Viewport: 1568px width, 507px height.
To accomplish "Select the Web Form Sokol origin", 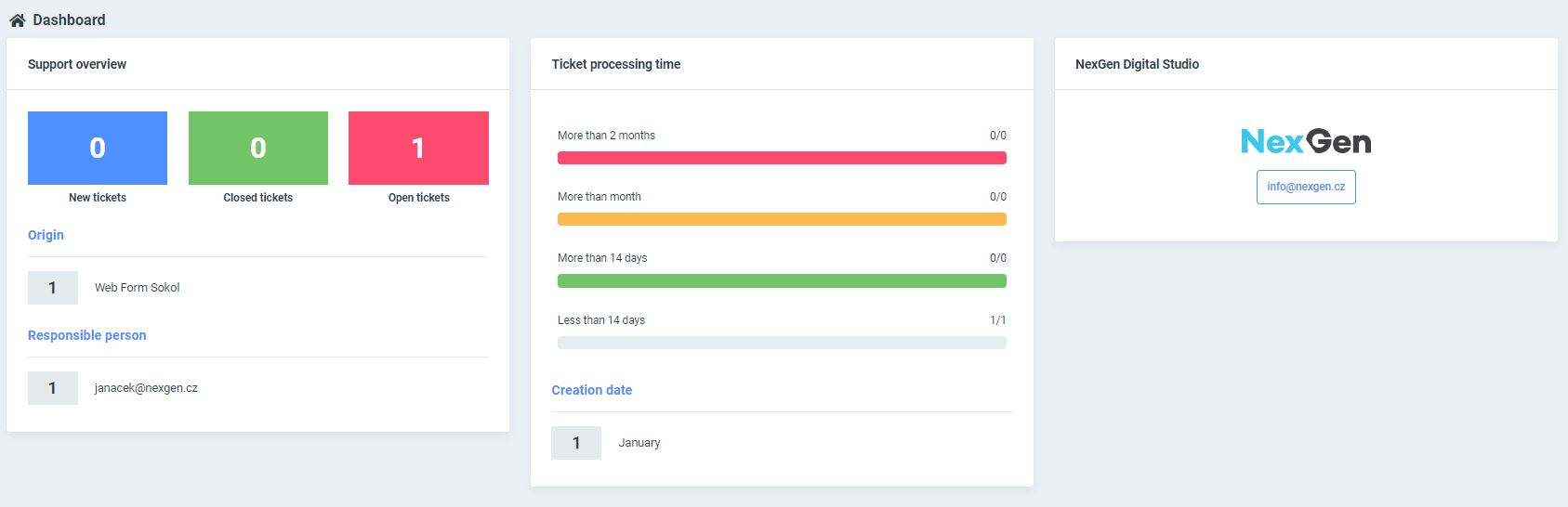I will click(137, 288).
